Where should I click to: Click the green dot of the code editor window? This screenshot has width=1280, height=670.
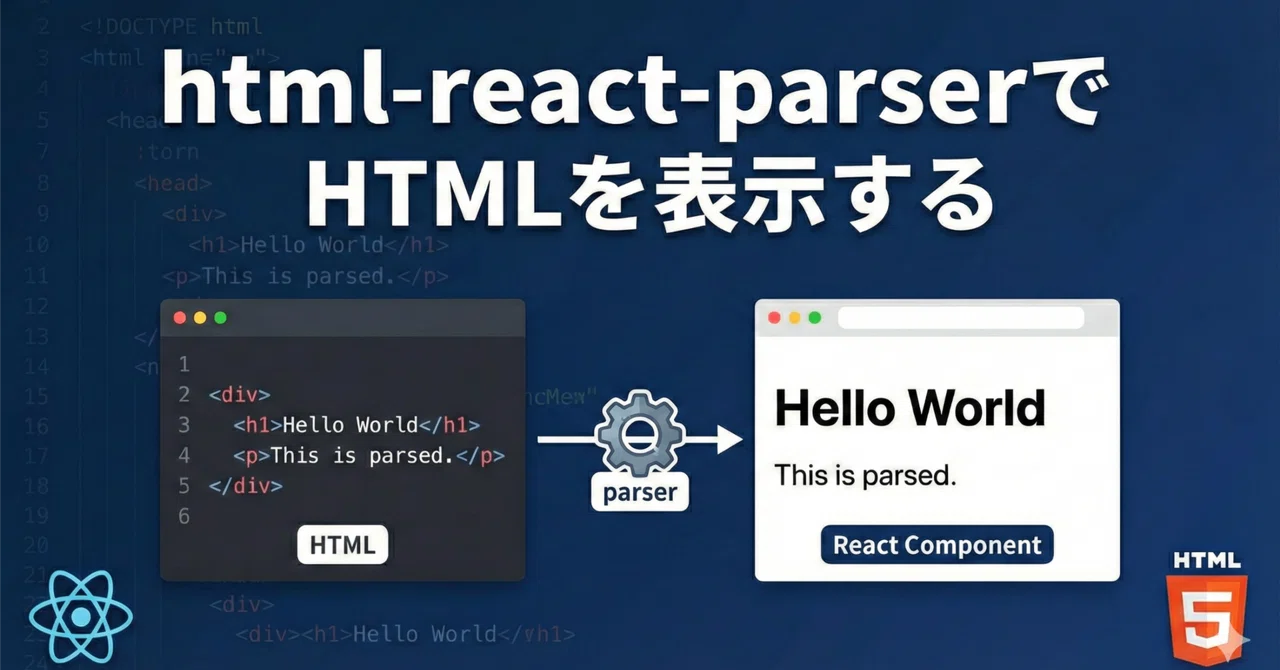tap(220, 318)
